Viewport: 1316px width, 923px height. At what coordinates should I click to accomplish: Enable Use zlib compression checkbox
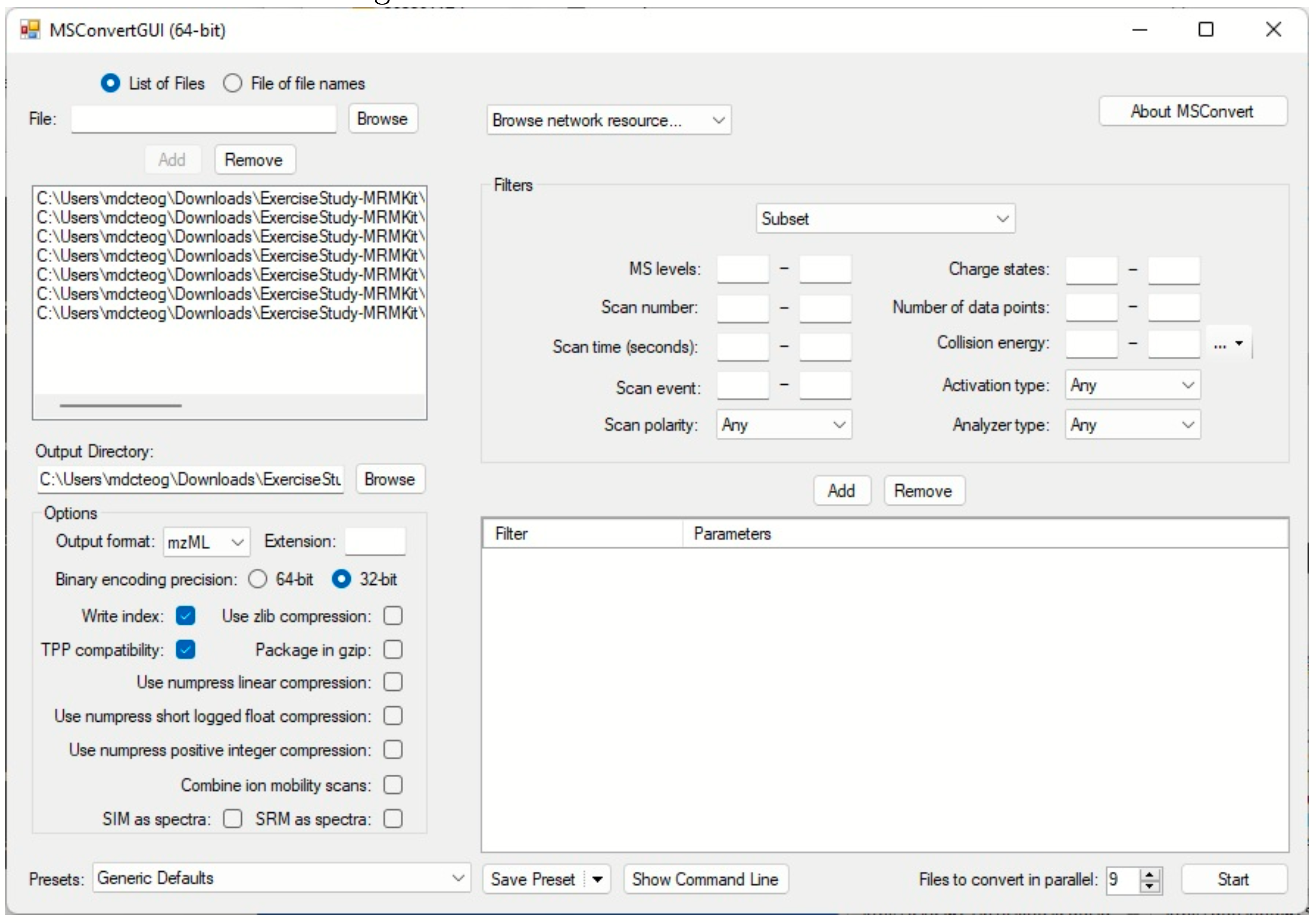[x=393, y=616]
